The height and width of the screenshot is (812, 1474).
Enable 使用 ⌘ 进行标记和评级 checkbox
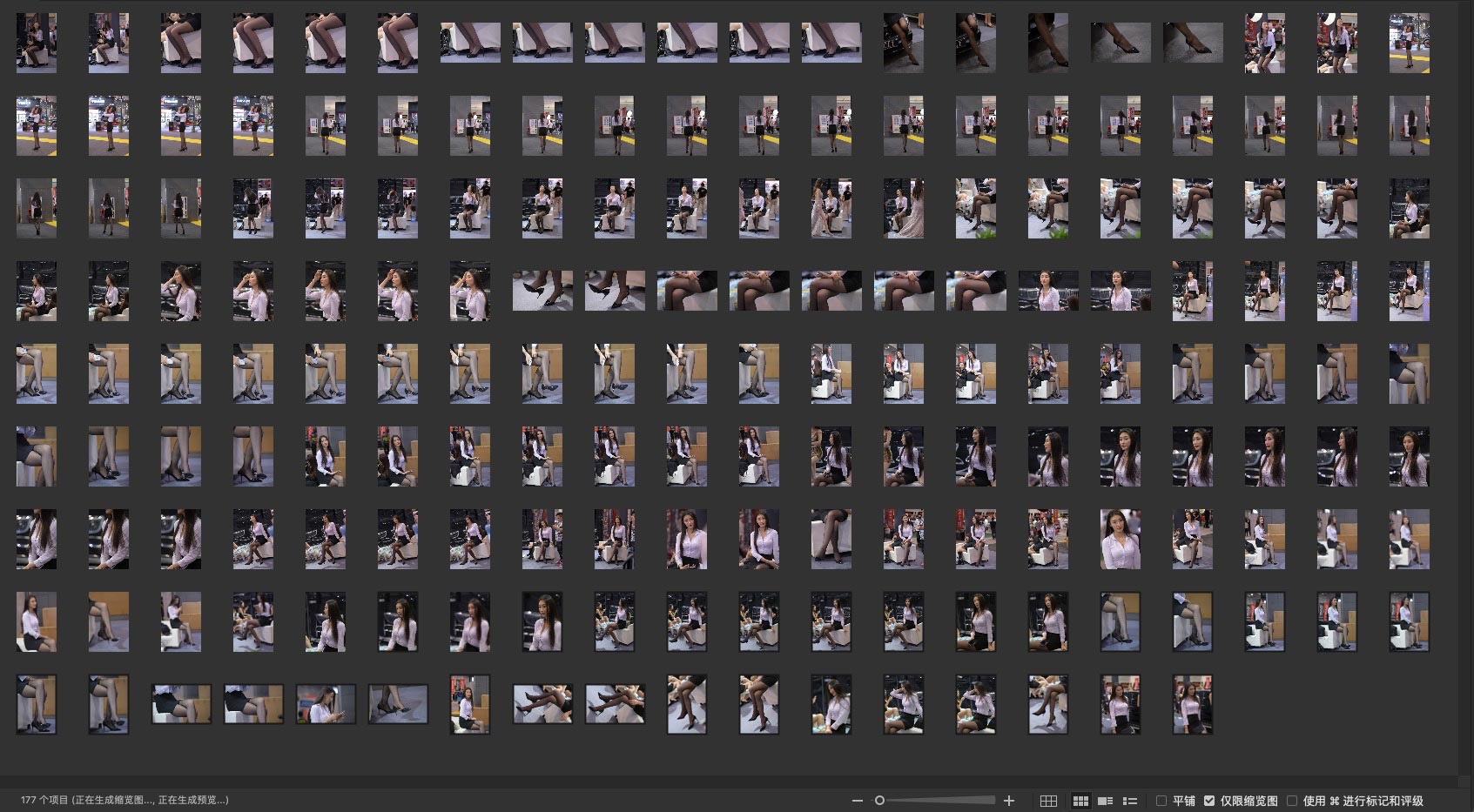pyautogui.click(x=1292, y=801)
